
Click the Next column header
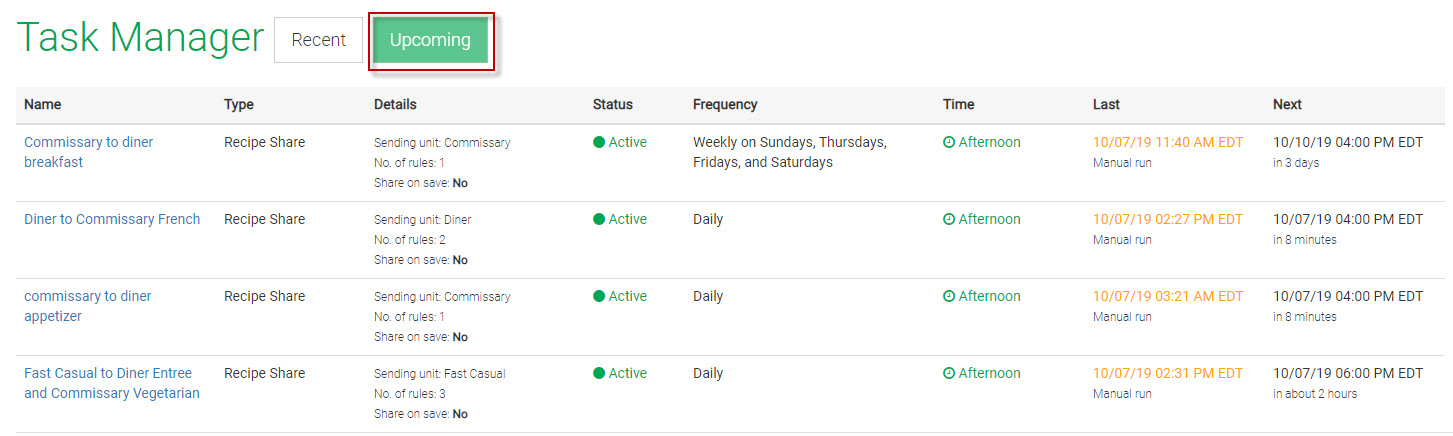1287,104
